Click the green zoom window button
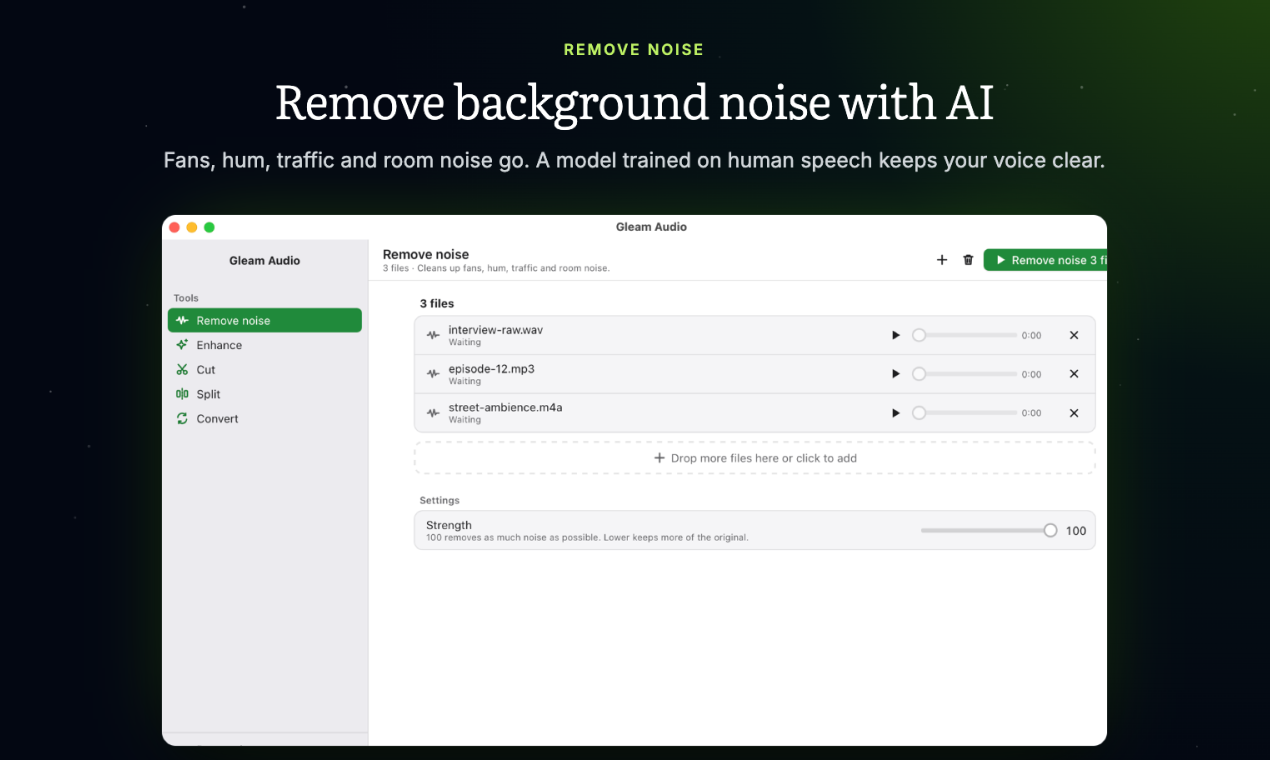The width and height of the screenshot is (1270, 760). (209, 227)
